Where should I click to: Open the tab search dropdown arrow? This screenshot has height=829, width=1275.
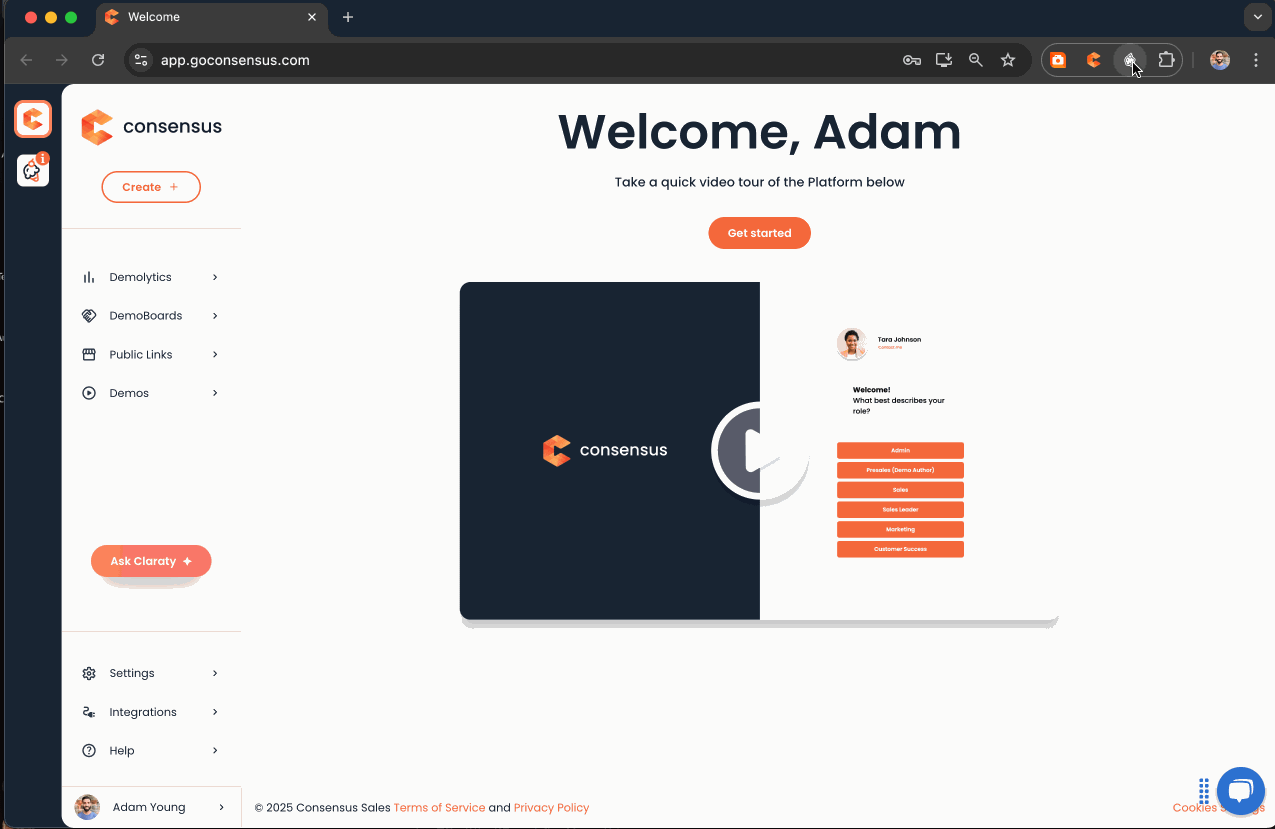point(1258,17)
